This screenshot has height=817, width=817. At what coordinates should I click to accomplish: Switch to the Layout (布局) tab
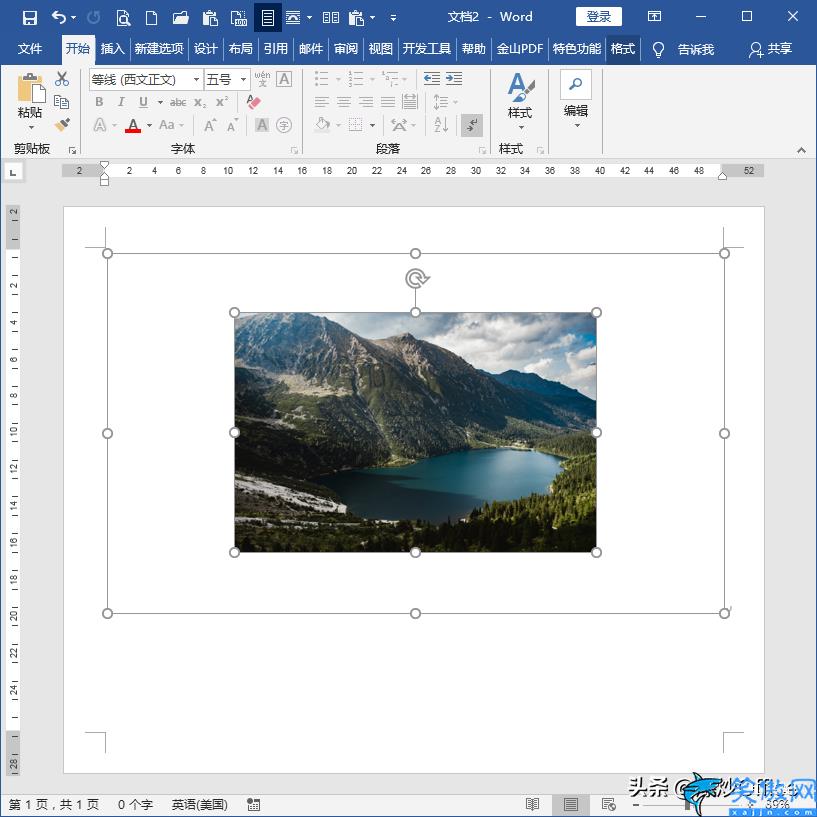pyautogui.click(x=241, y=49)
